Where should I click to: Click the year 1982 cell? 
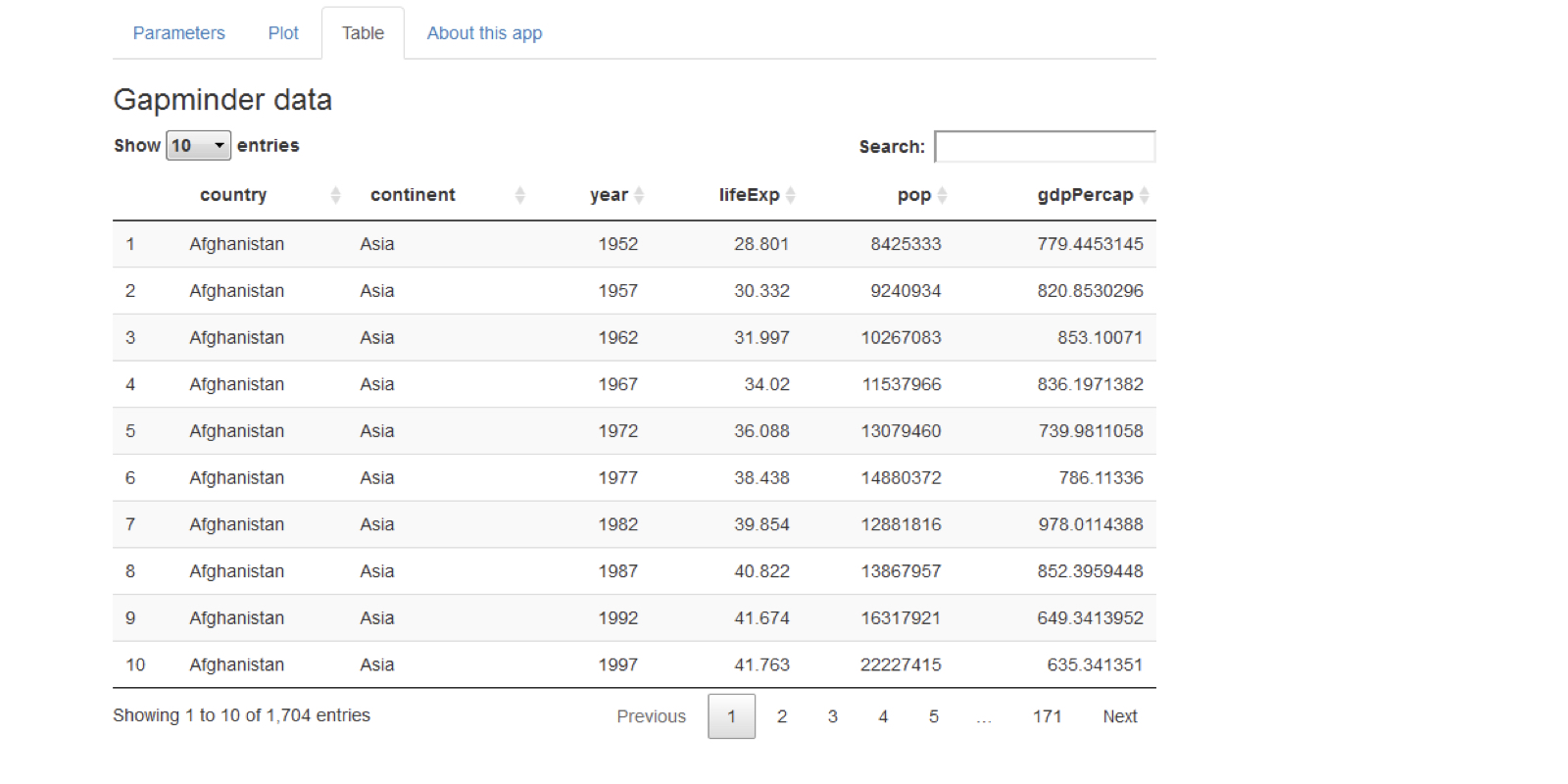pyautogui.click(x=617, y=524)
